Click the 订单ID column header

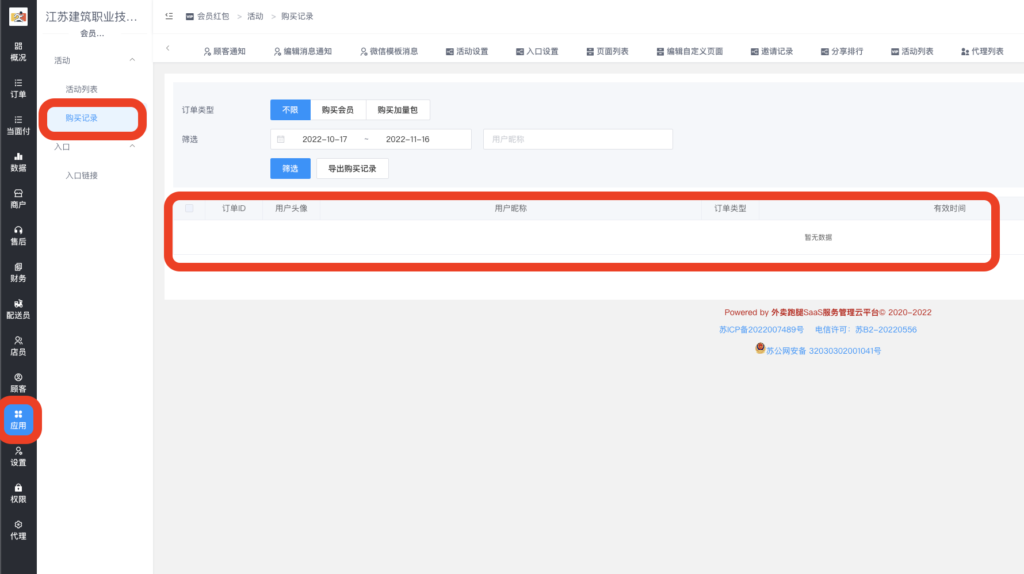pyautogui.click(x=234, y=208)
